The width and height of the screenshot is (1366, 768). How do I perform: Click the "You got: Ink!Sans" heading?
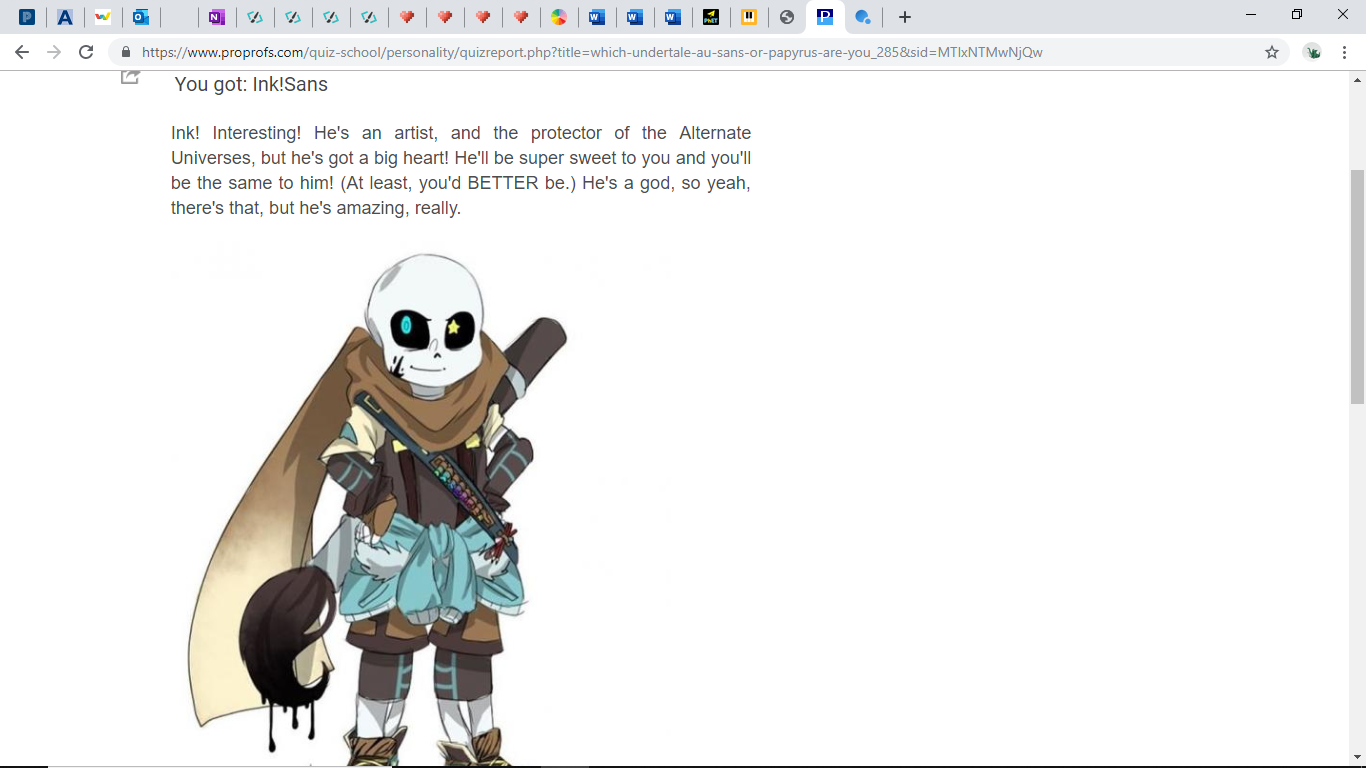[251, 84]
